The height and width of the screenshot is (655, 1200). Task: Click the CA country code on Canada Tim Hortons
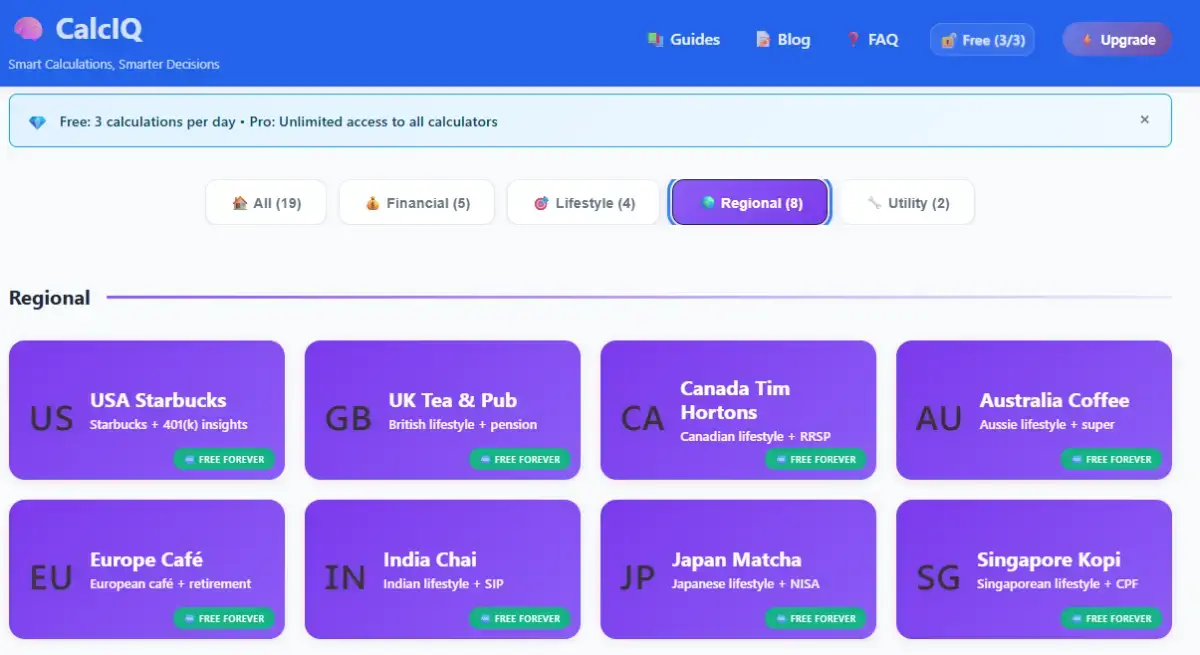click(x=642, y=417)
